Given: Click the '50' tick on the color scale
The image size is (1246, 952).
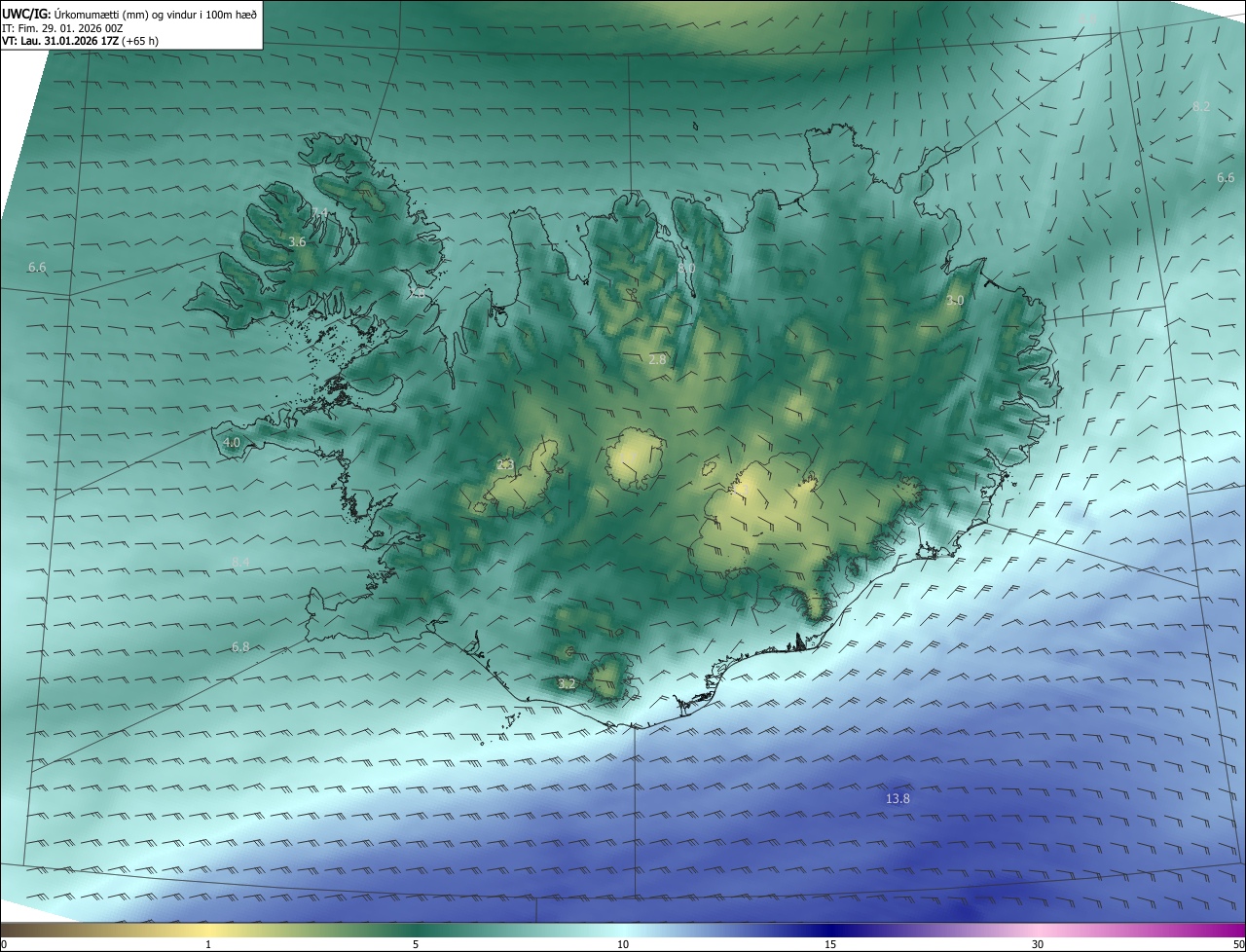Looking at the screenshot, I should [1238, 944].
